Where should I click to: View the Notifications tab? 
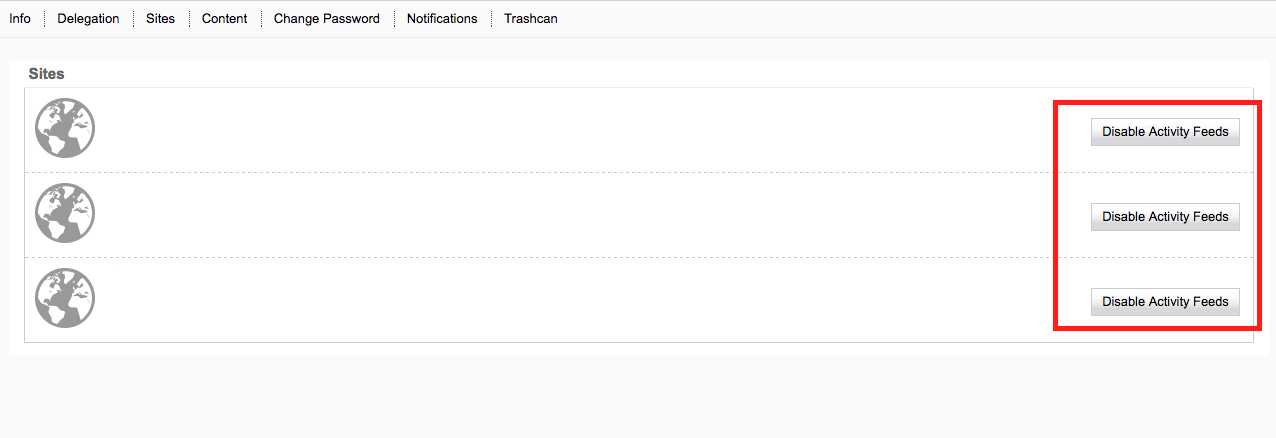coord(442,19)
